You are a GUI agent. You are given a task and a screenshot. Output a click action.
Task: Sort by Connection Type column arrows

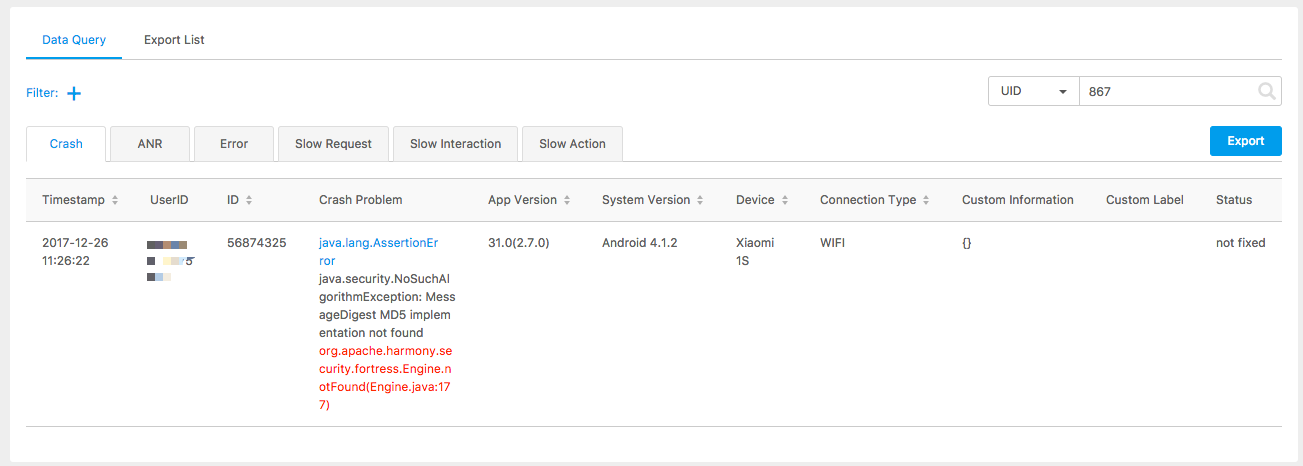click(x=926, y=200)
